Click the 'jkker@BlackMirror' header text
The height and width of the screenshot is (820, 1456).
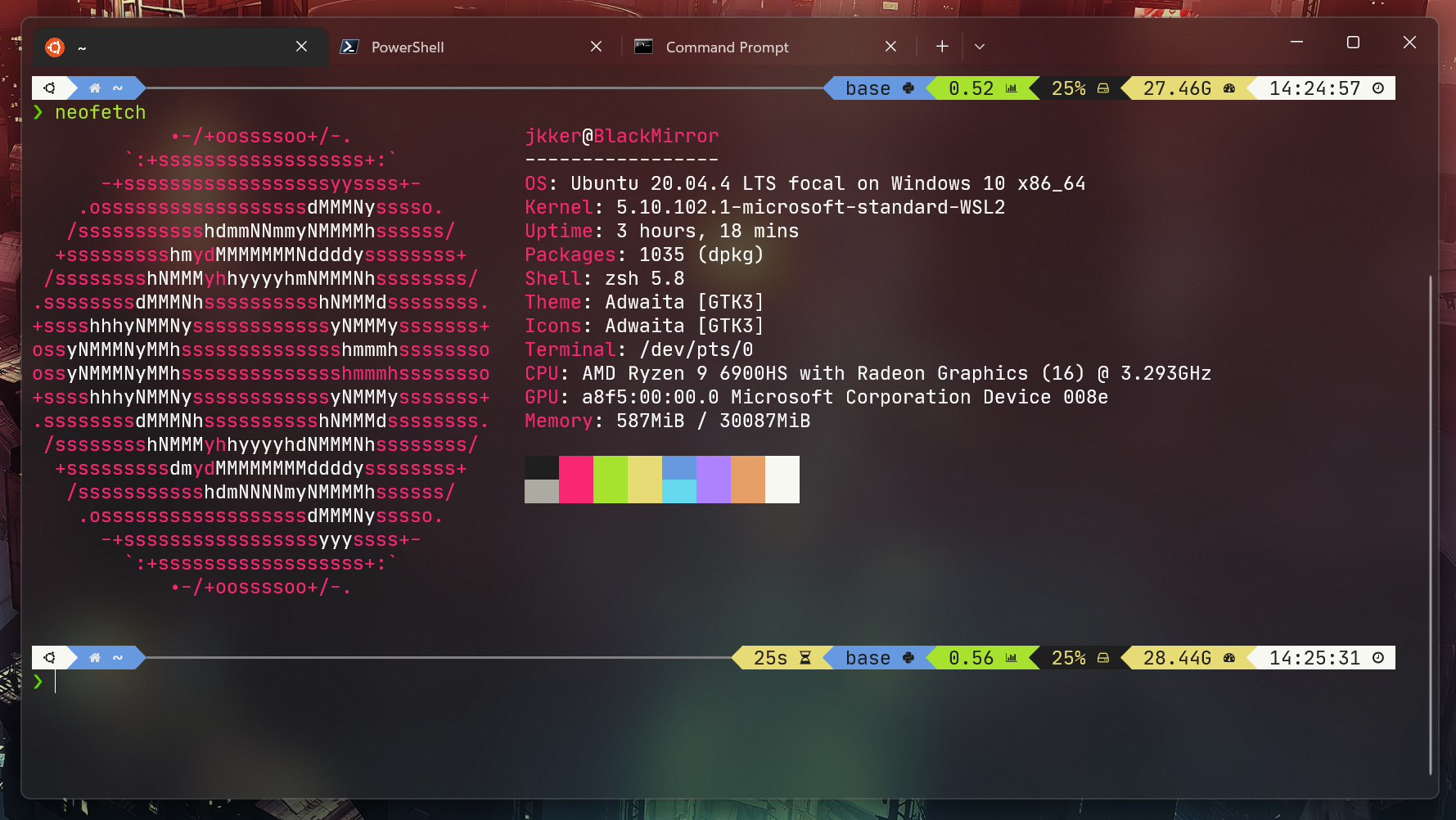pyautogui.click(x=622, y=136)
